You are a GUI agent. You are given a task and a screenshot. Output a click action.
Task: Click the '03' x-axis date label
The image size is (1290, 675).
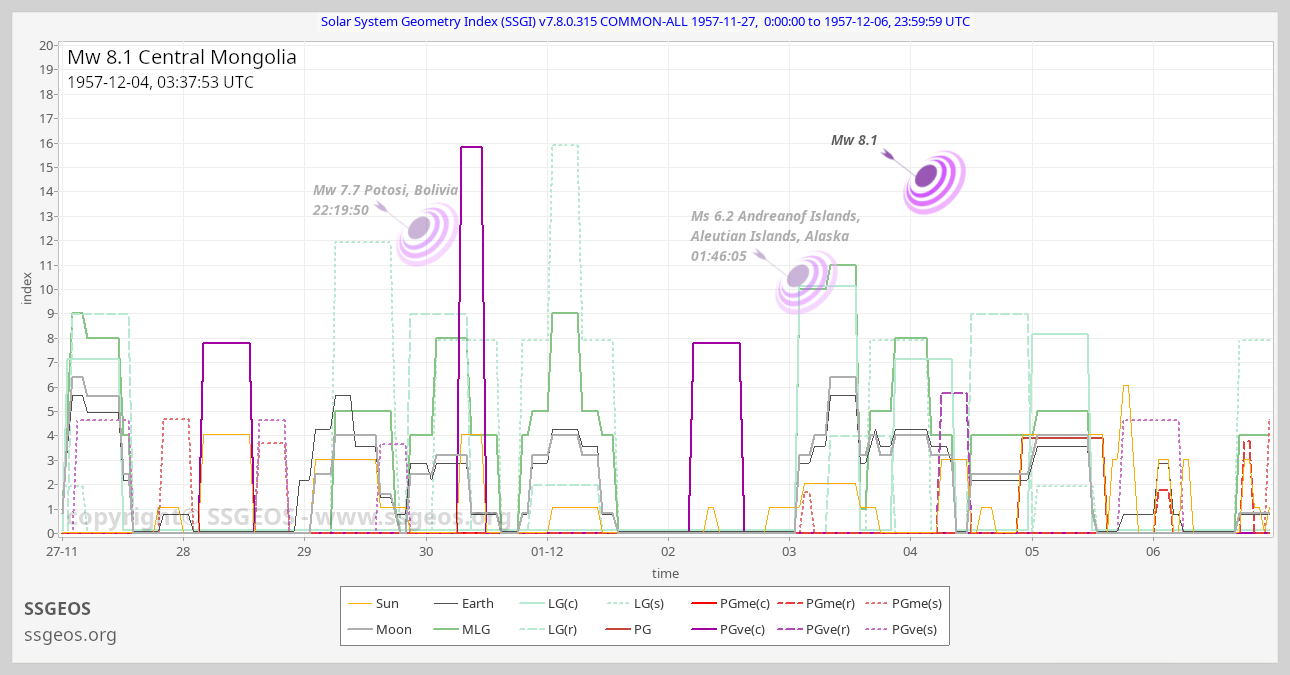coord(789,552)
